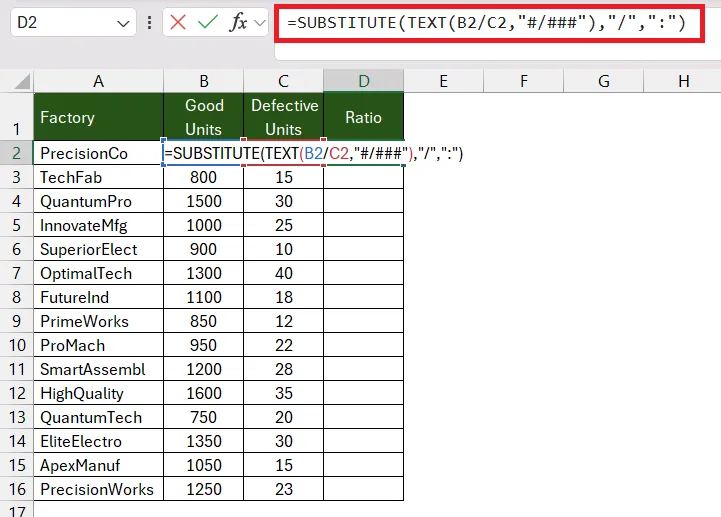Image resolution: width=721 pixels, height=517 pixels.
Task: Open Insert Function via the fx icon
Action: click(x=238, y=22)
